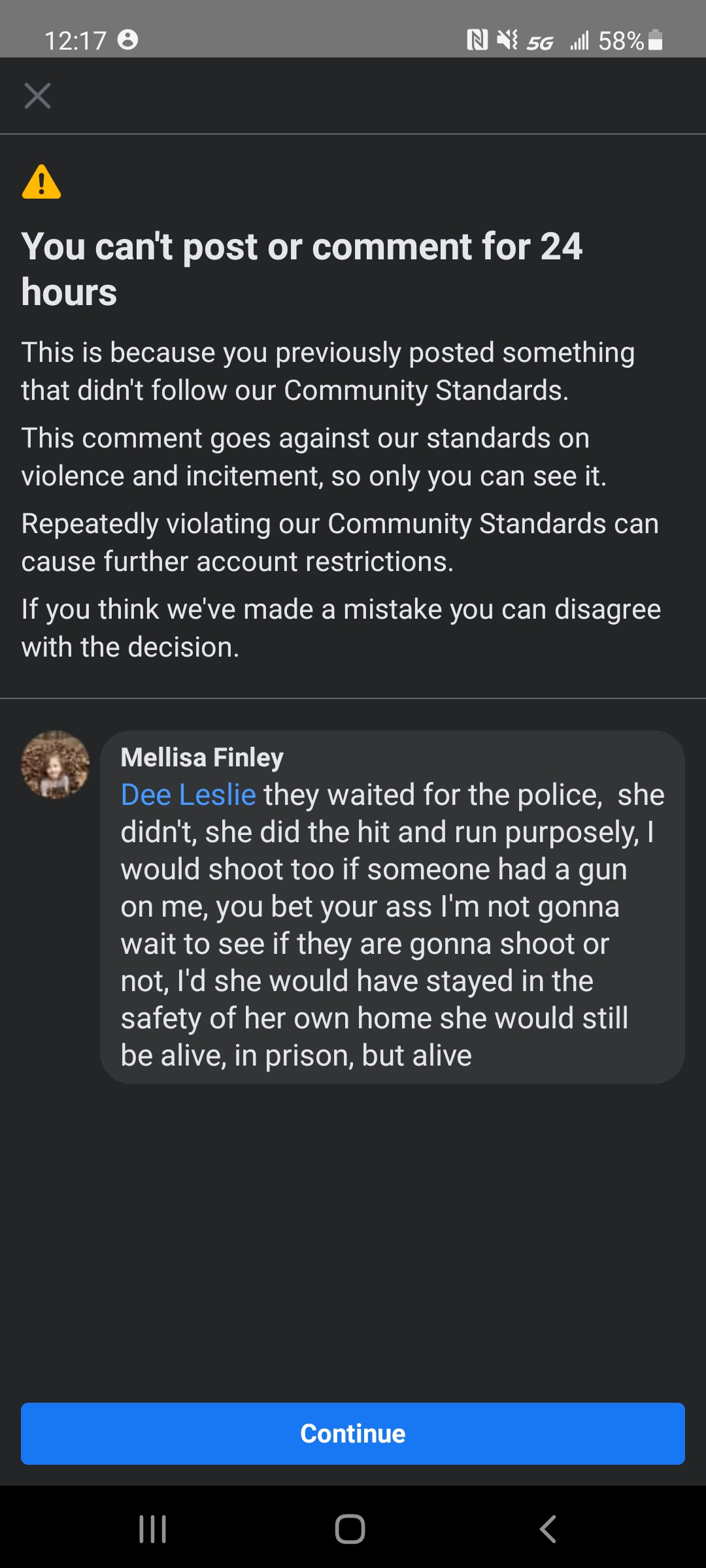
Task: Tap the Mellisa Finley commenter name
Action: [202, 757]
